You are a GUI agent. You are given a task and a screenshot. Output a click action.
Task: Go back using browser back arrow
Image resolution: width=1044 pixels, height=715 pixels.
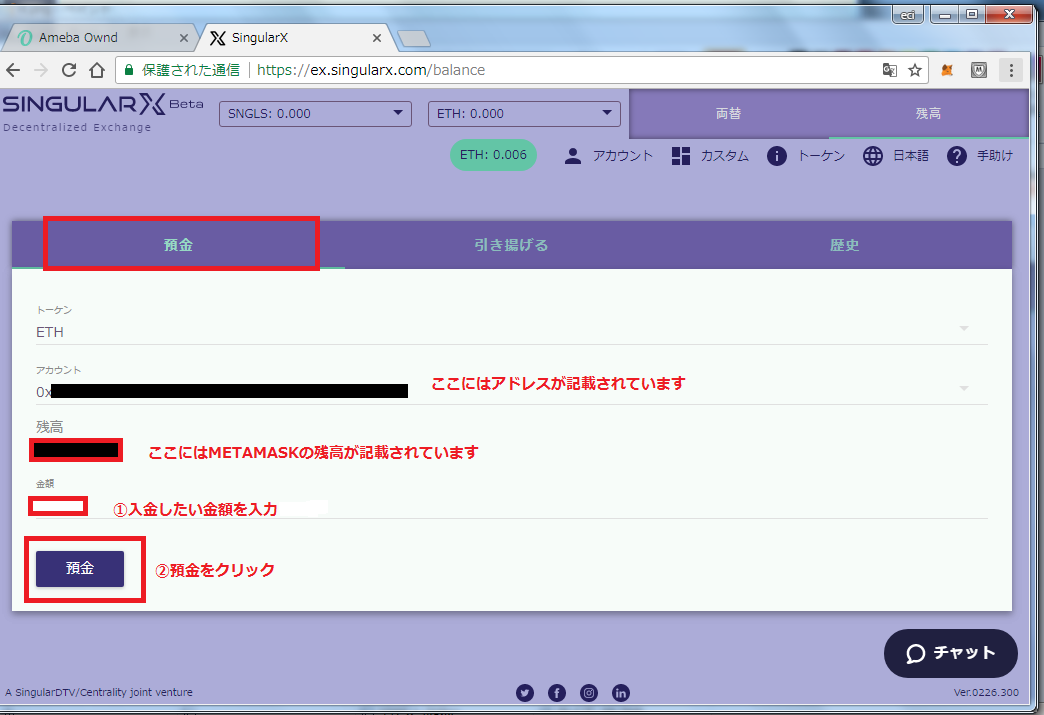pos(13,70)
